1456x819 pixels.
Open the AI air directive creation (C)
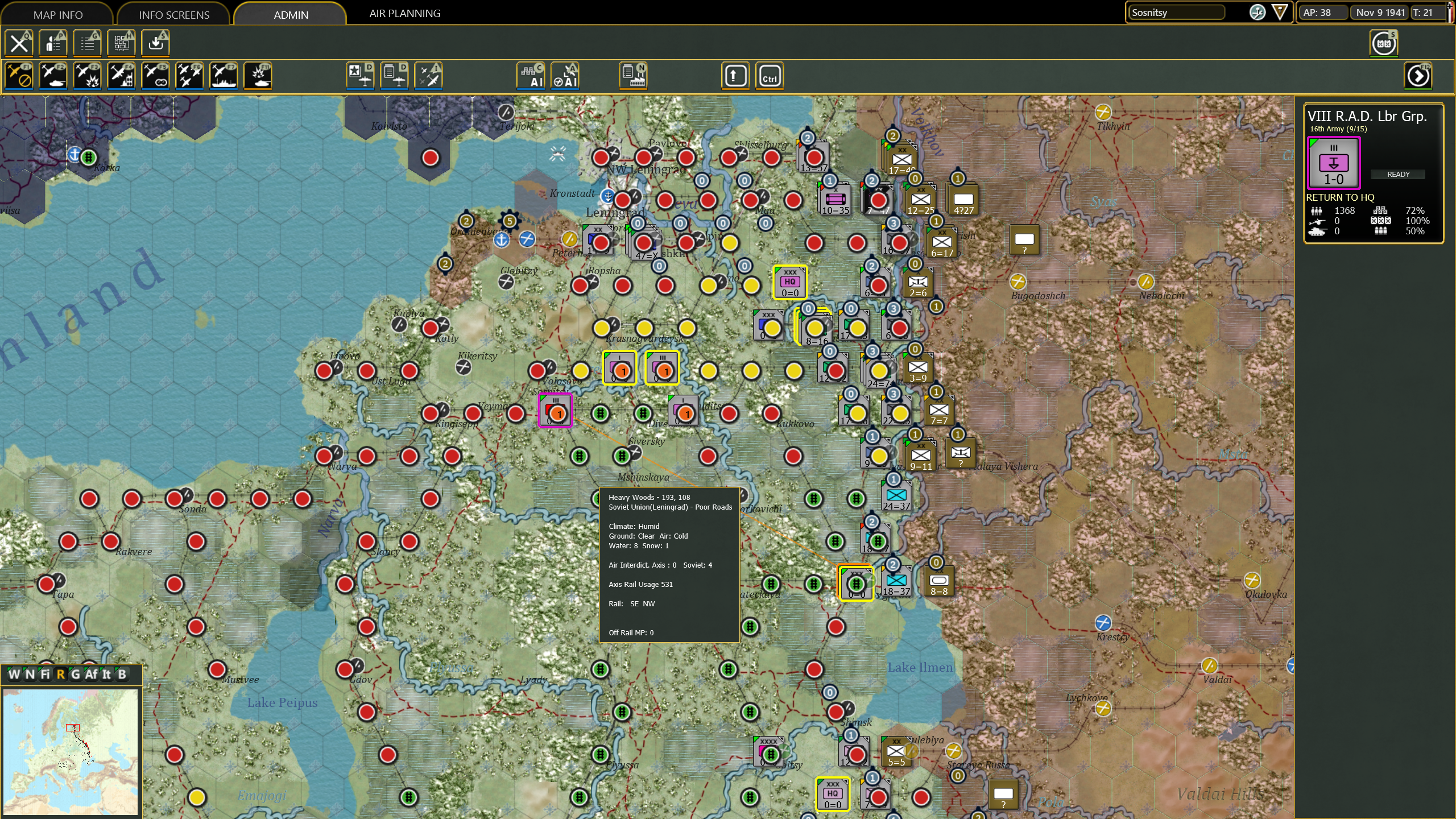pyautogui.click(x=531, y=76)
